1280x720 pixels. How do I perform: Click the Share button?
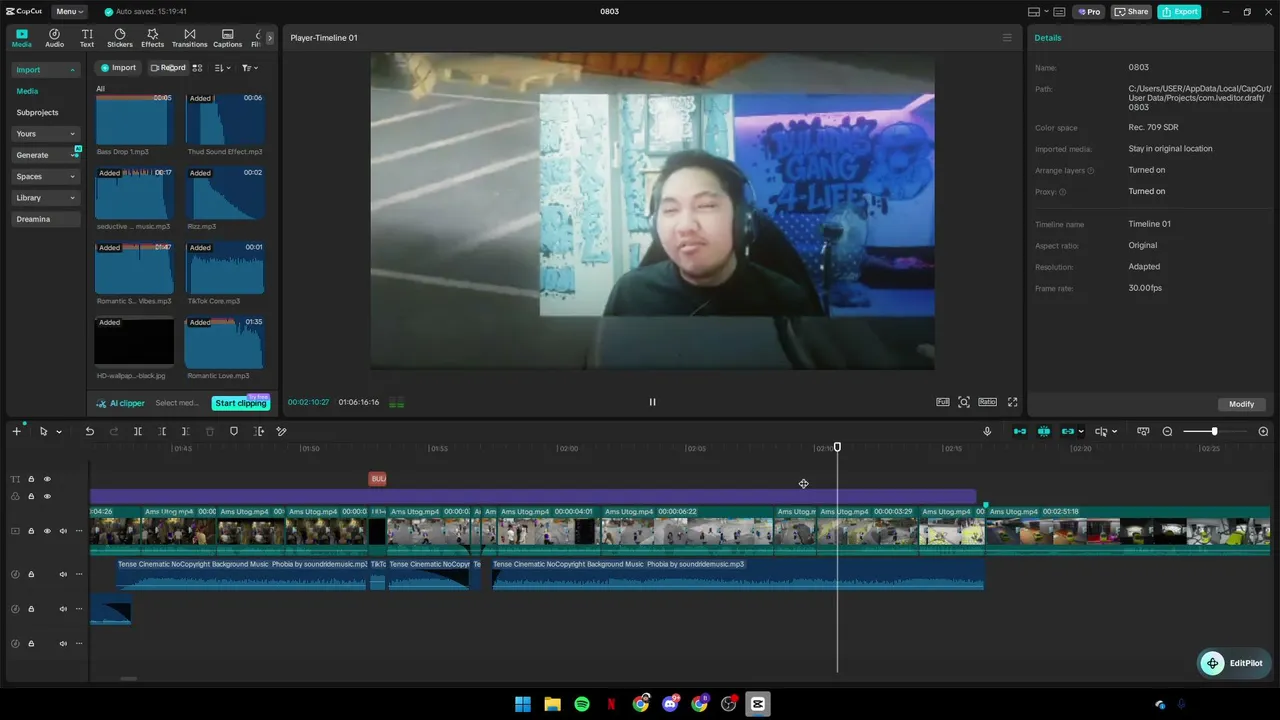coord(1132,12)
